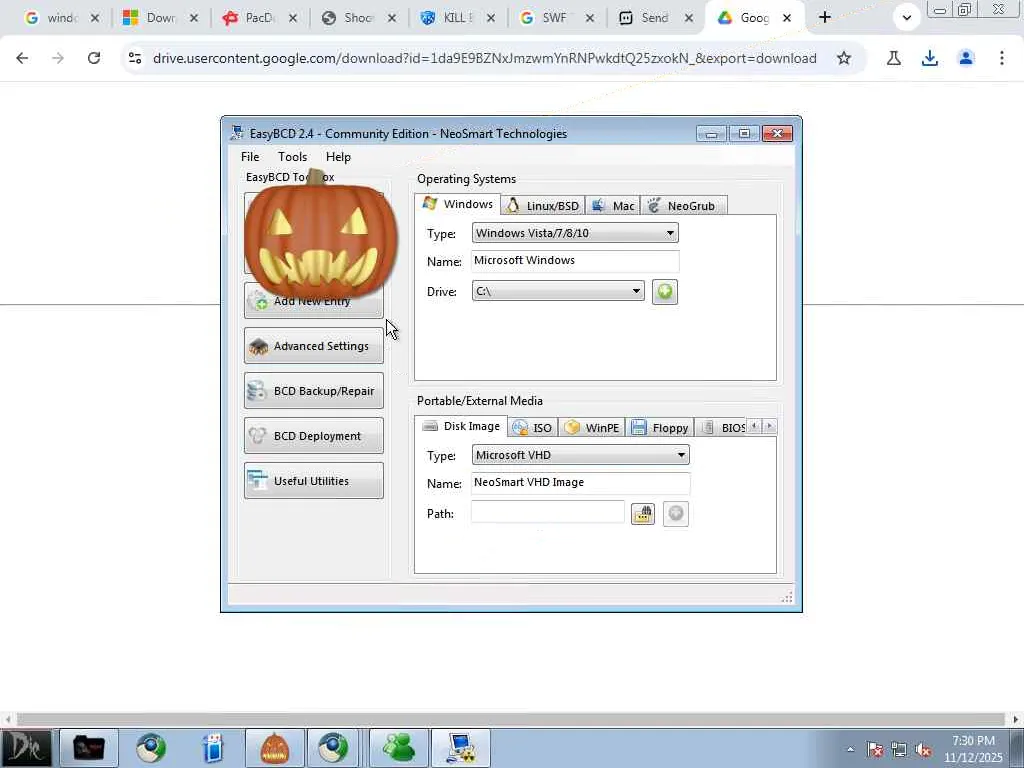This screenshot has height=768, width=1024.
Task: Open the BIOS tab in Portable Media
Action: [722, 428]
